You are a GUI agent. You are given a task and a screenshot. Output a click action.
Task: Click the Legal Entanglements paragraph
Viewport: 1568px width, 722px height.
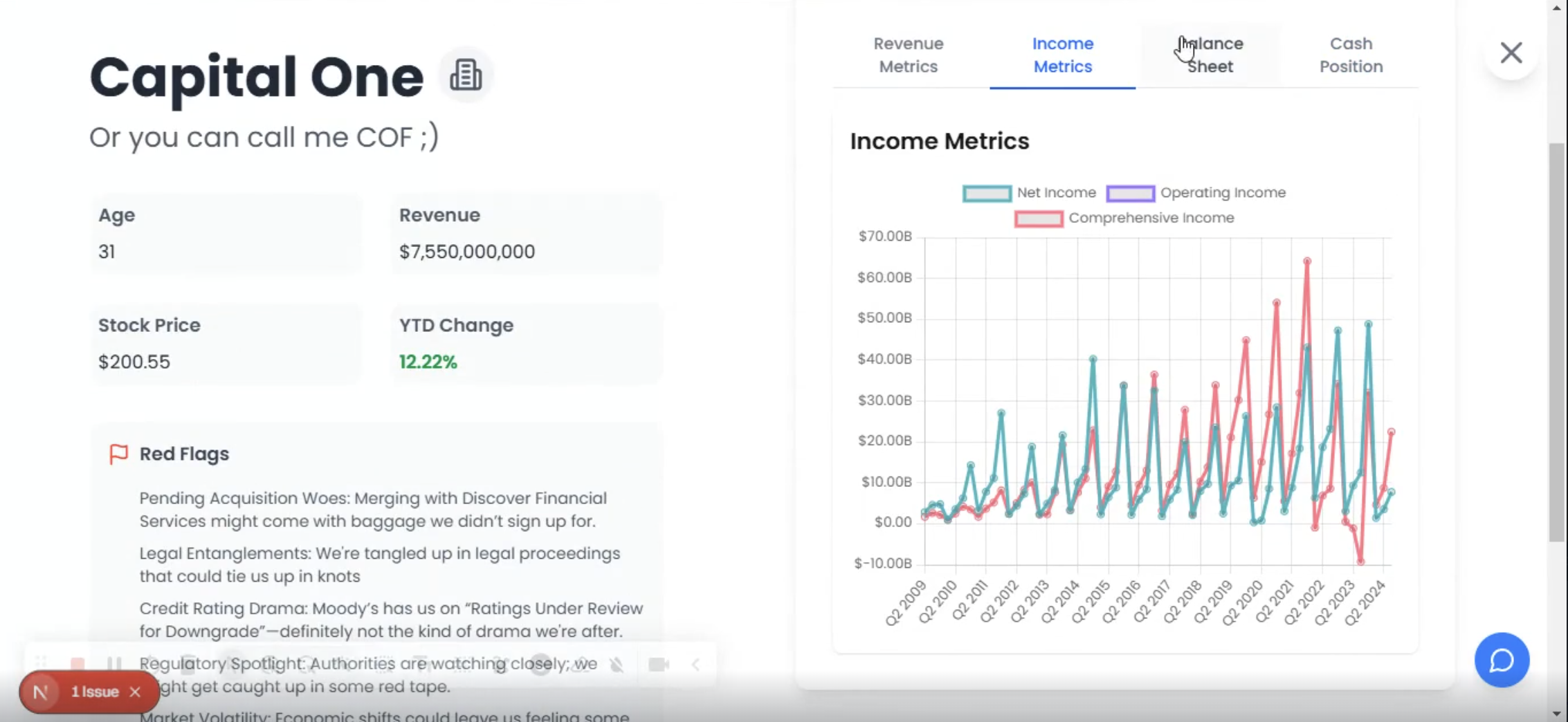coord(379,565)
